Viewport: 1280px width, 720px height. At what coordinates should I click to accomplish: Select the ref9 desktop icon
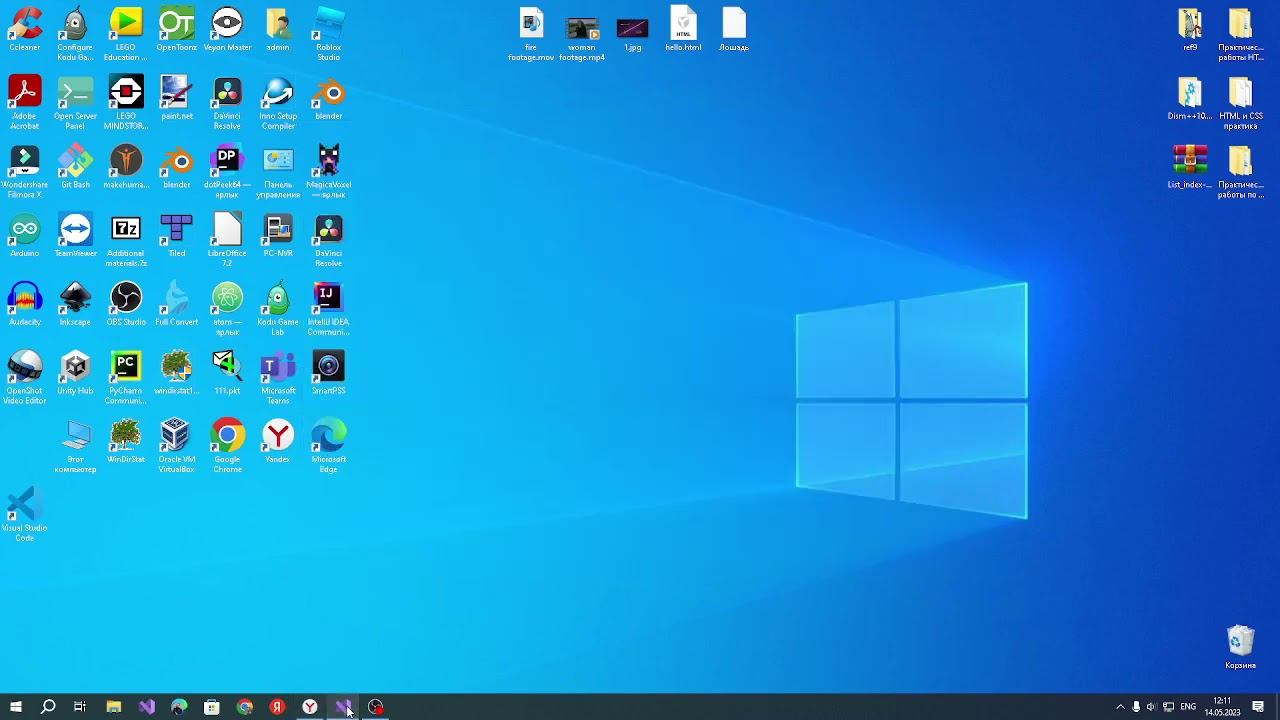(x=1190, y=30)
